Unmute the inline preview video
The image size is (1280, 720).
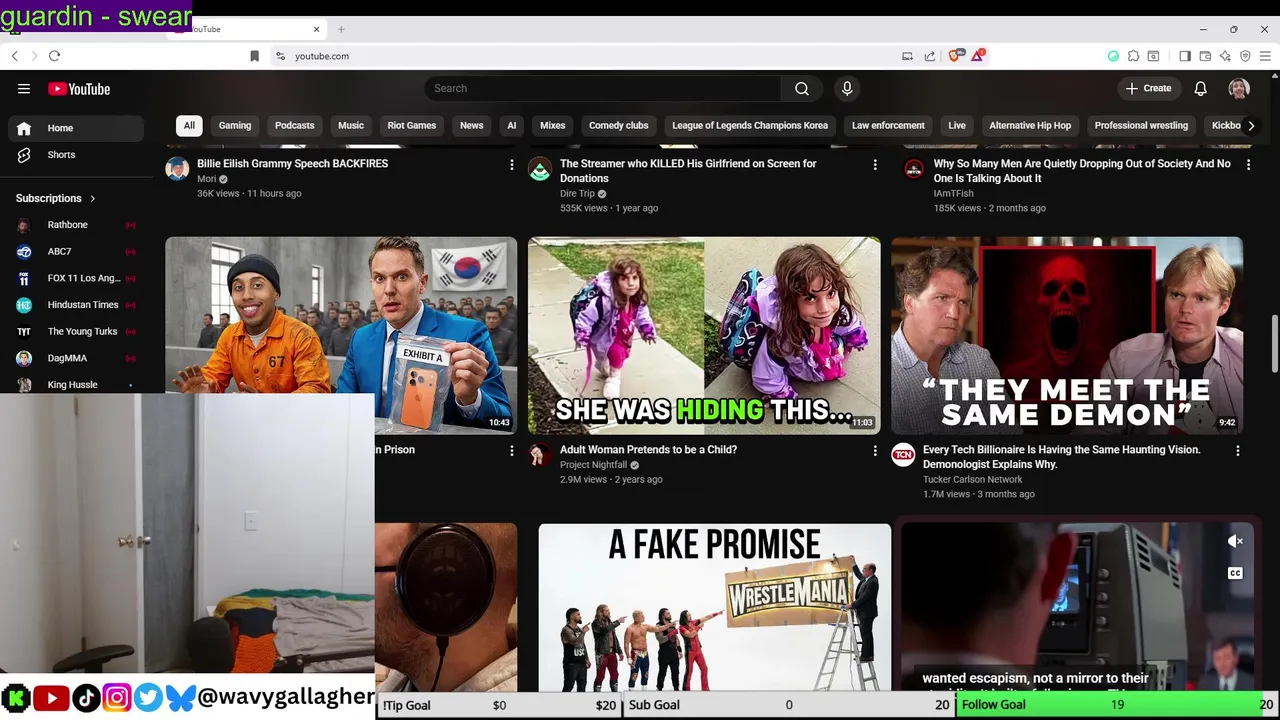(x=1235, y=541)
